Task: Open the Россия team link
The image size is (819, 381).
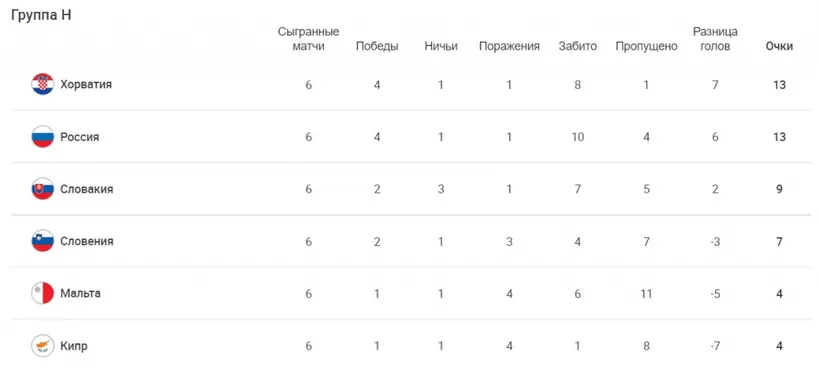Action: [79, 137]
